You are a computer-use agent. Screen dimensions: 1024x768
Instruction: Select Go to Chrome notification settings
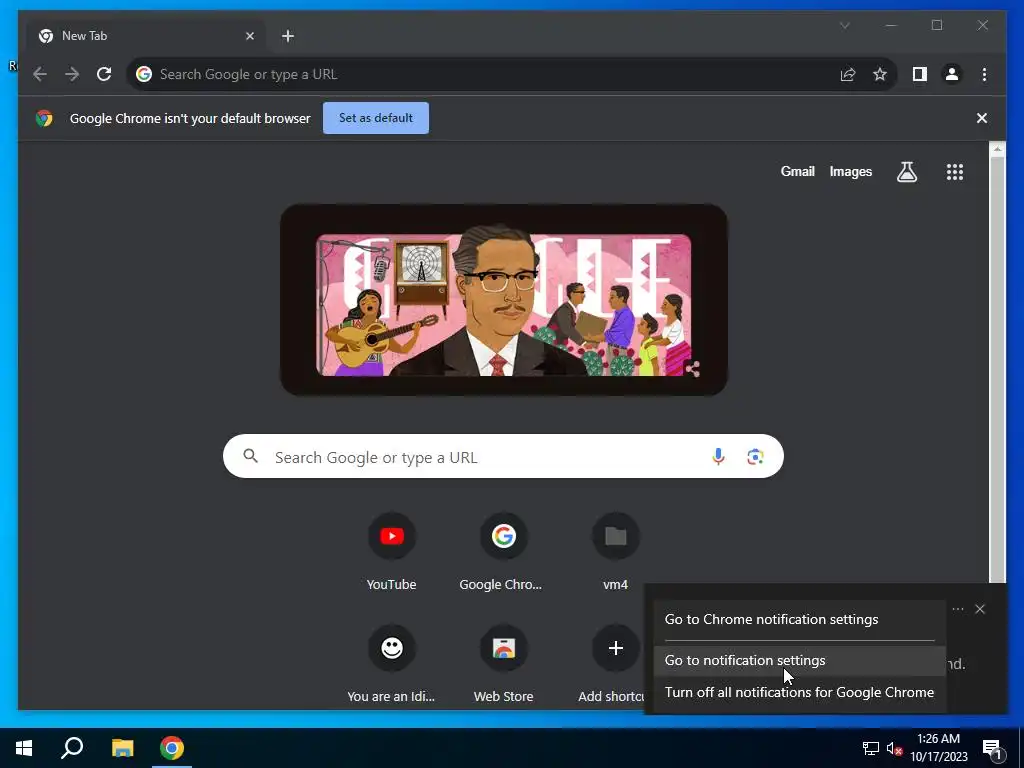click(x=799, y=619)
